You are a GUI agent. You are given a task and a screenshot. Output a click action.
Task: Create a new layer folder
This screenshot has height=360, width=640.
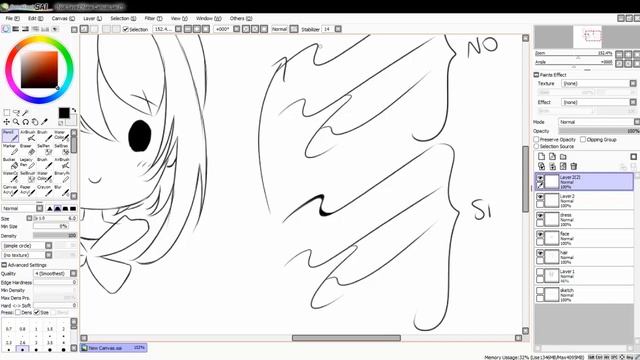click(563, 157)
